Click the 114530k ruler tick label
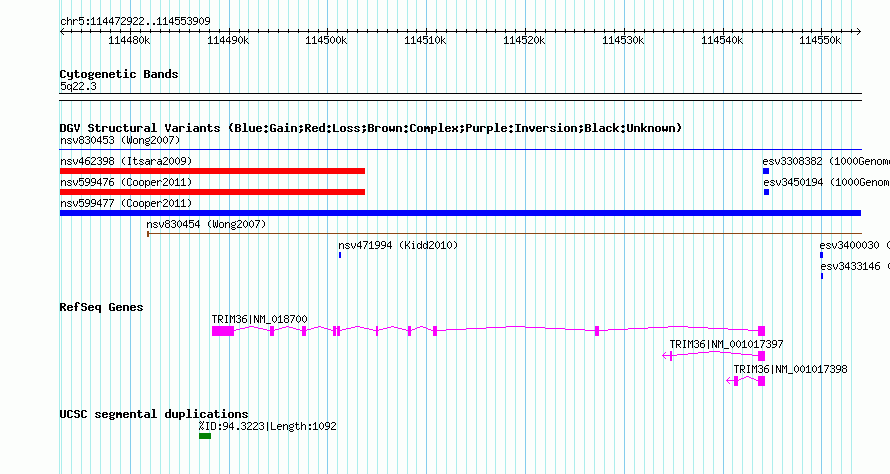Screen dimensions: 890x474 (623, 40)
